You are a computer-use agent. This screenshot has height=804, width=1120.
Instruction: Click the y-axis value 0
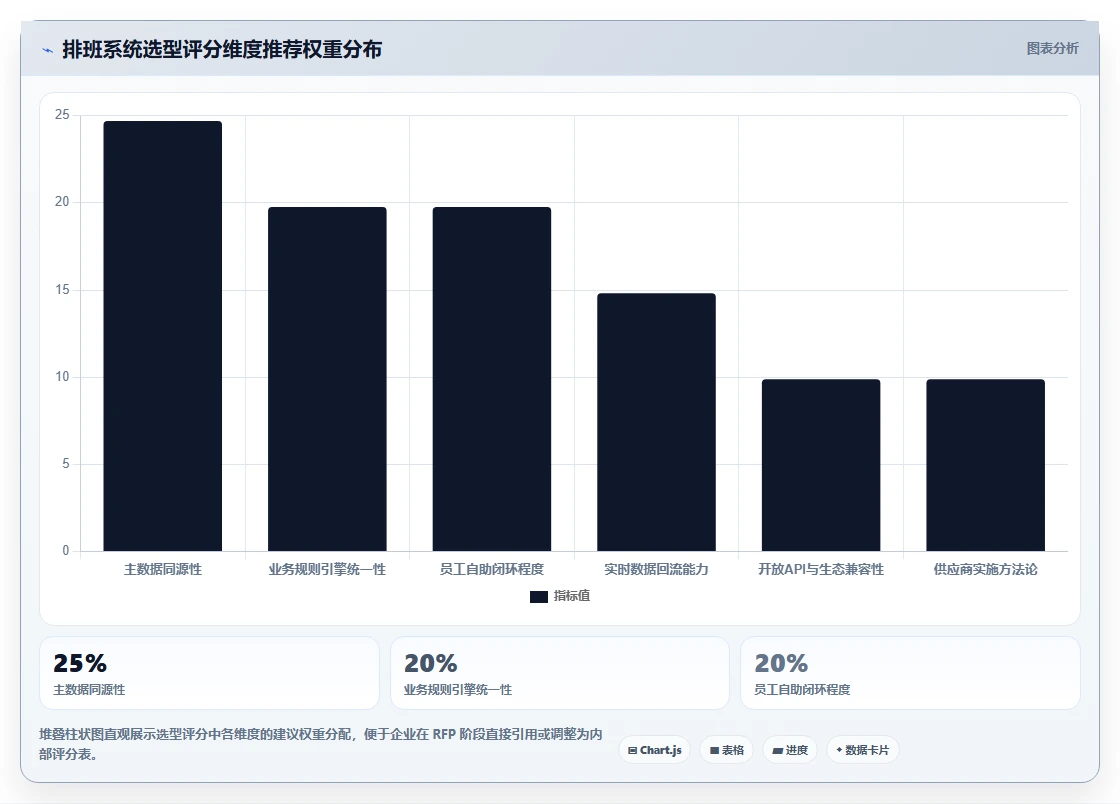point(66,551)
